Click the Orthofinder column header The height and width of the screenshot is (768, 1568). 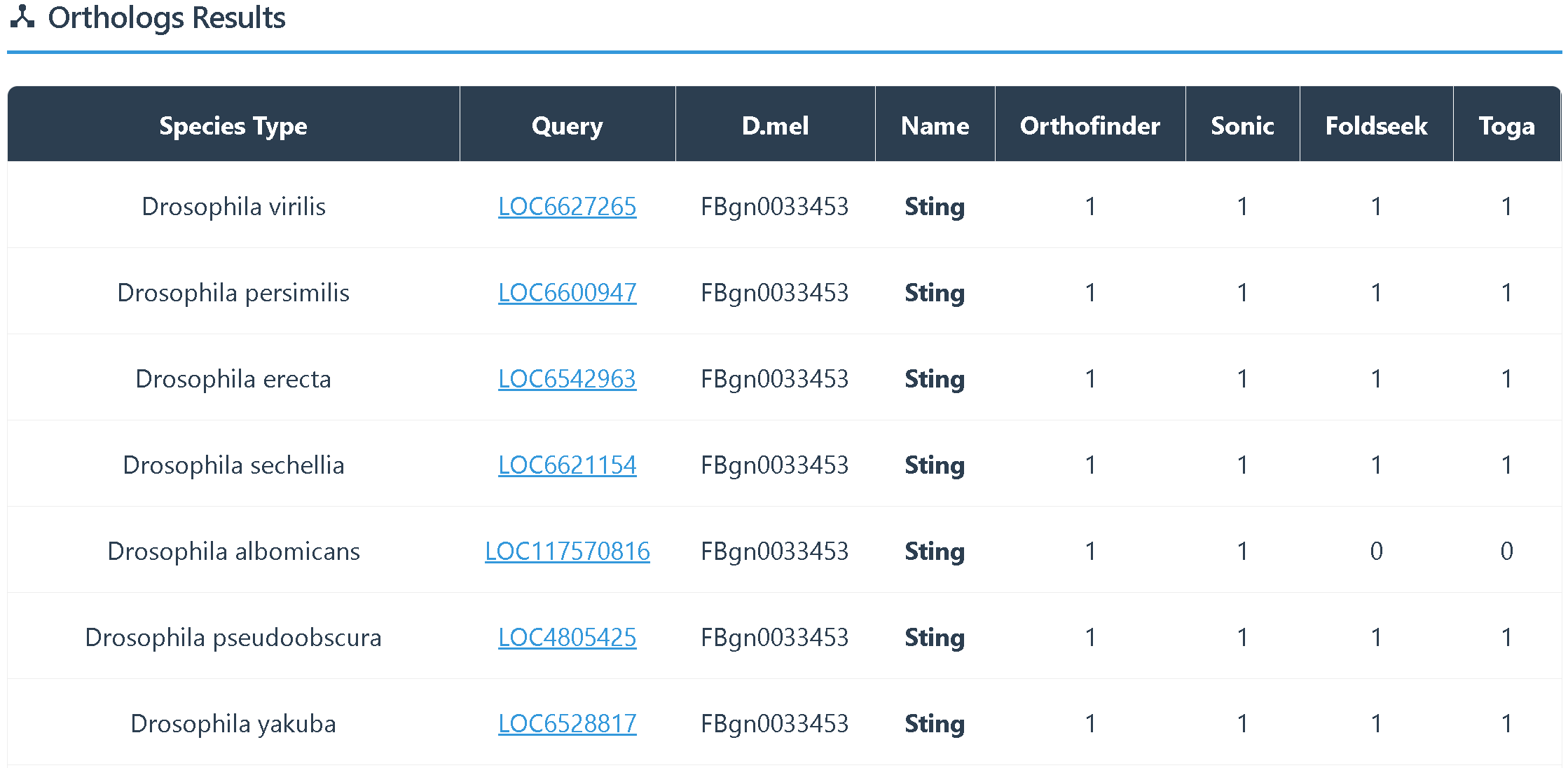coord(1089,126)
